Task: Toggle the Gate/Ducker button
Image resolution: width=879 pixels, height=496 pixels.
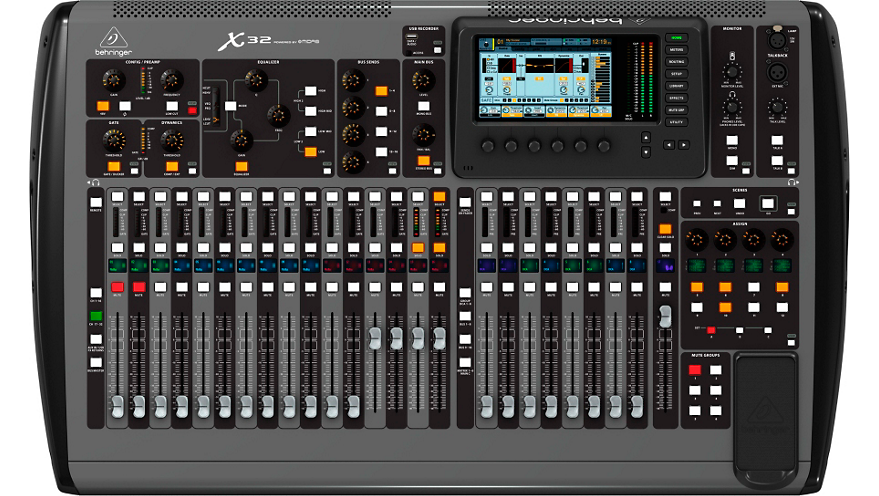Action: (114, 166)
